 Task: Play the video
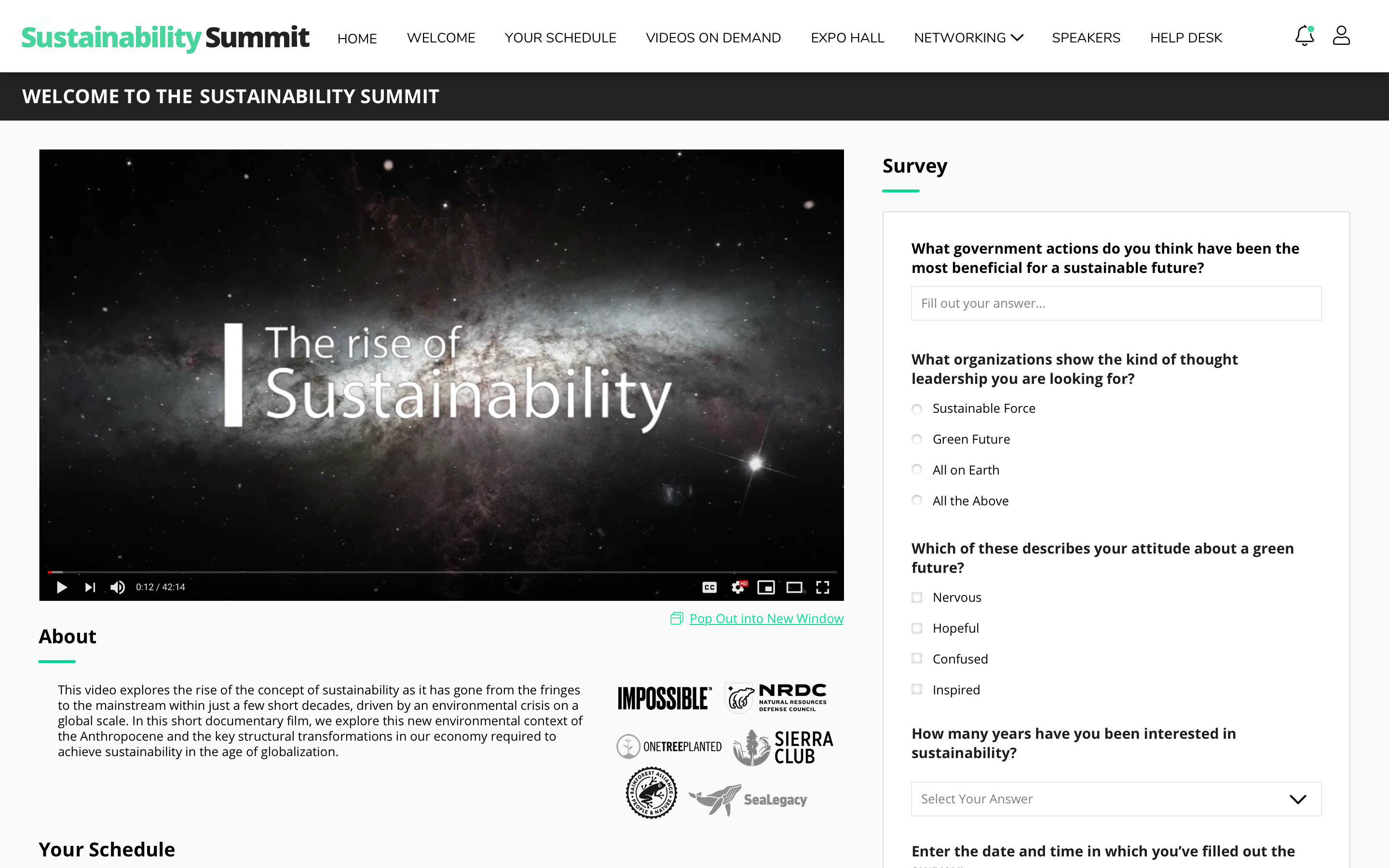pyautogui.click(x=61, y=587)
